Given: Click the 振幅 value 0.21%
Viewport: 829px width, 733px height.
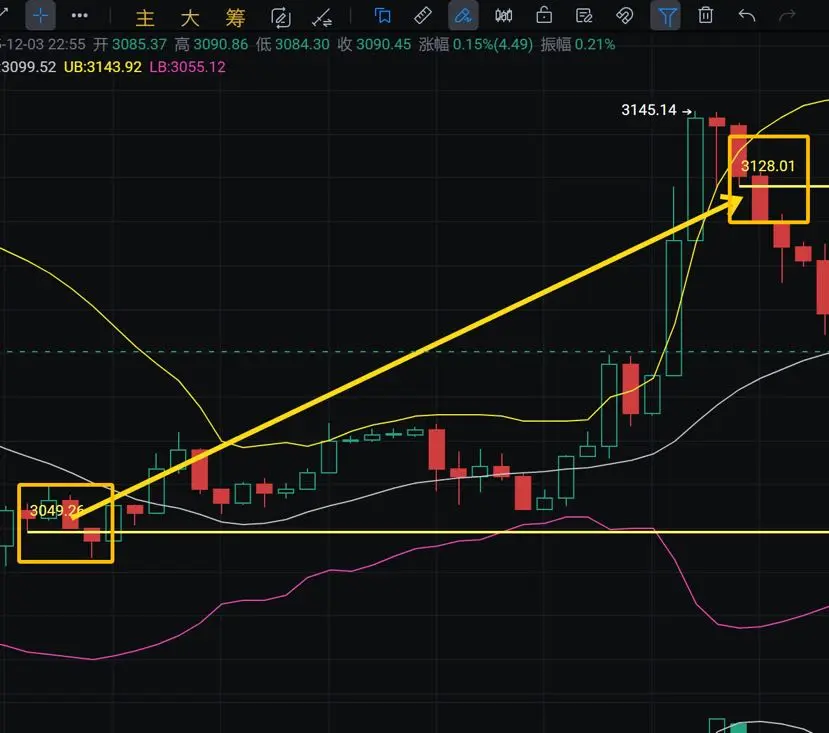Looking at the screenshot, I should (x=595, y=44).
